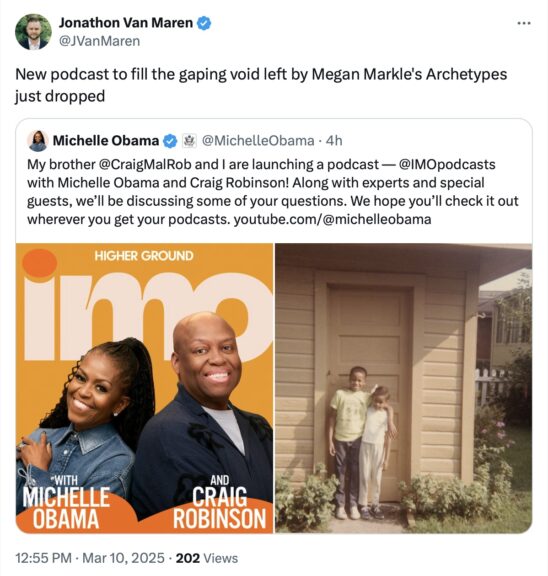The width and height of the screenshot is (548, 576).
Task: Click the 4h timestamp on quoted tweet
Action: click(x=334, y=141)
